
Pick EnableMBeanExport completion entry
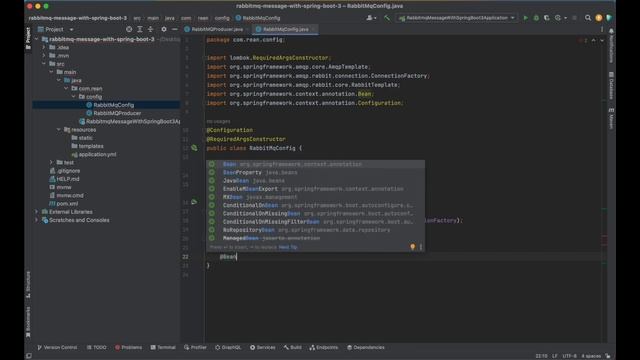coord(316,189)
